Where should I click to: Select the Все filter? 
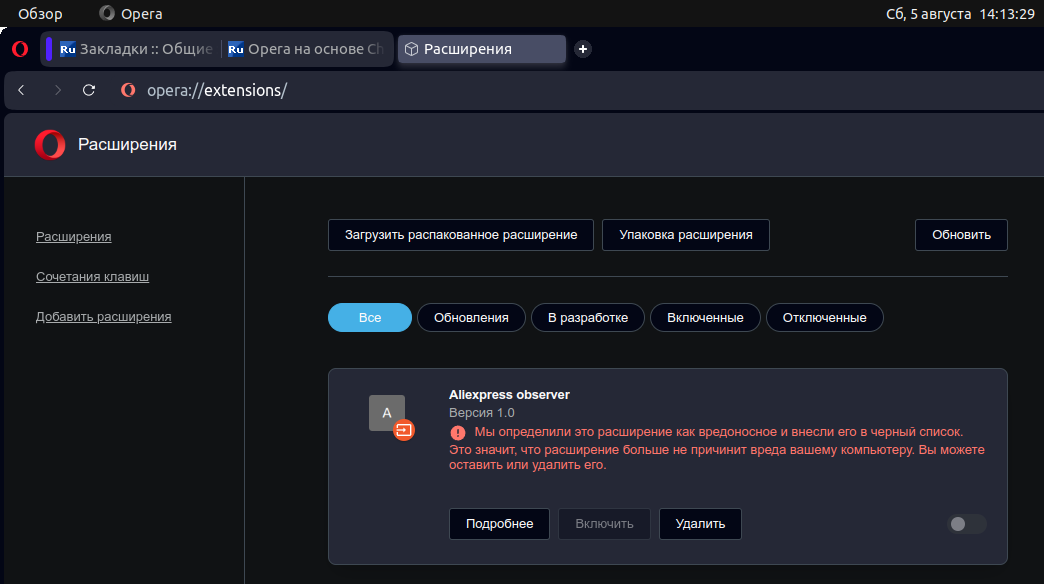370,318
